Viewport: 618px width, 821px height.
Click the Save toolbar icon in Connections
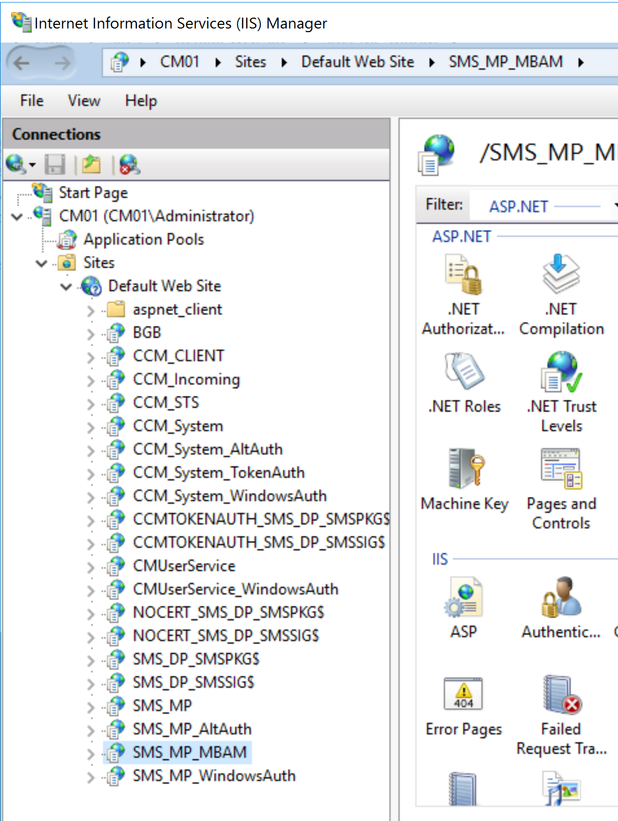(54, 165)
